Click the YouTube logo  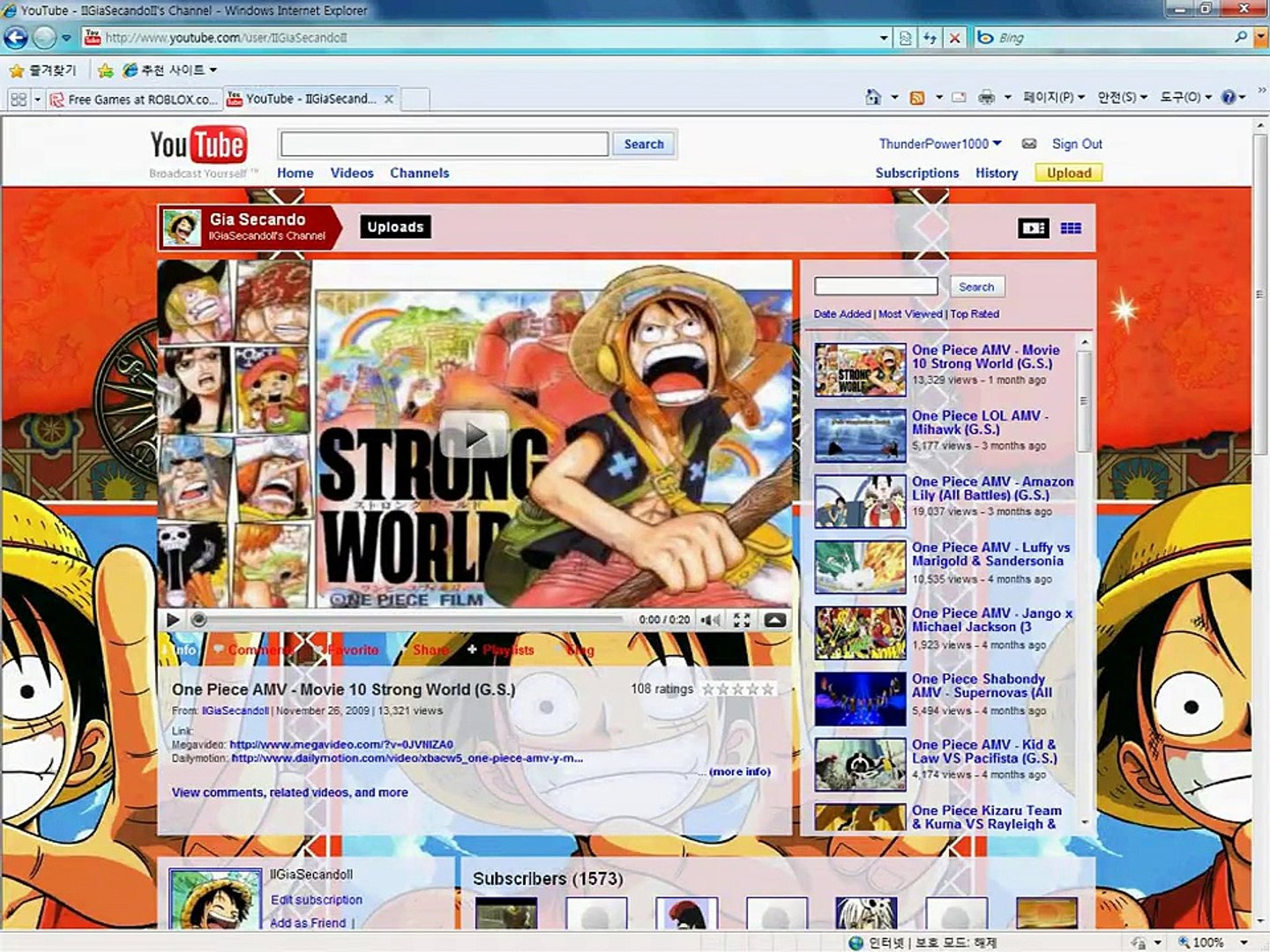click(x=198, y=145)
